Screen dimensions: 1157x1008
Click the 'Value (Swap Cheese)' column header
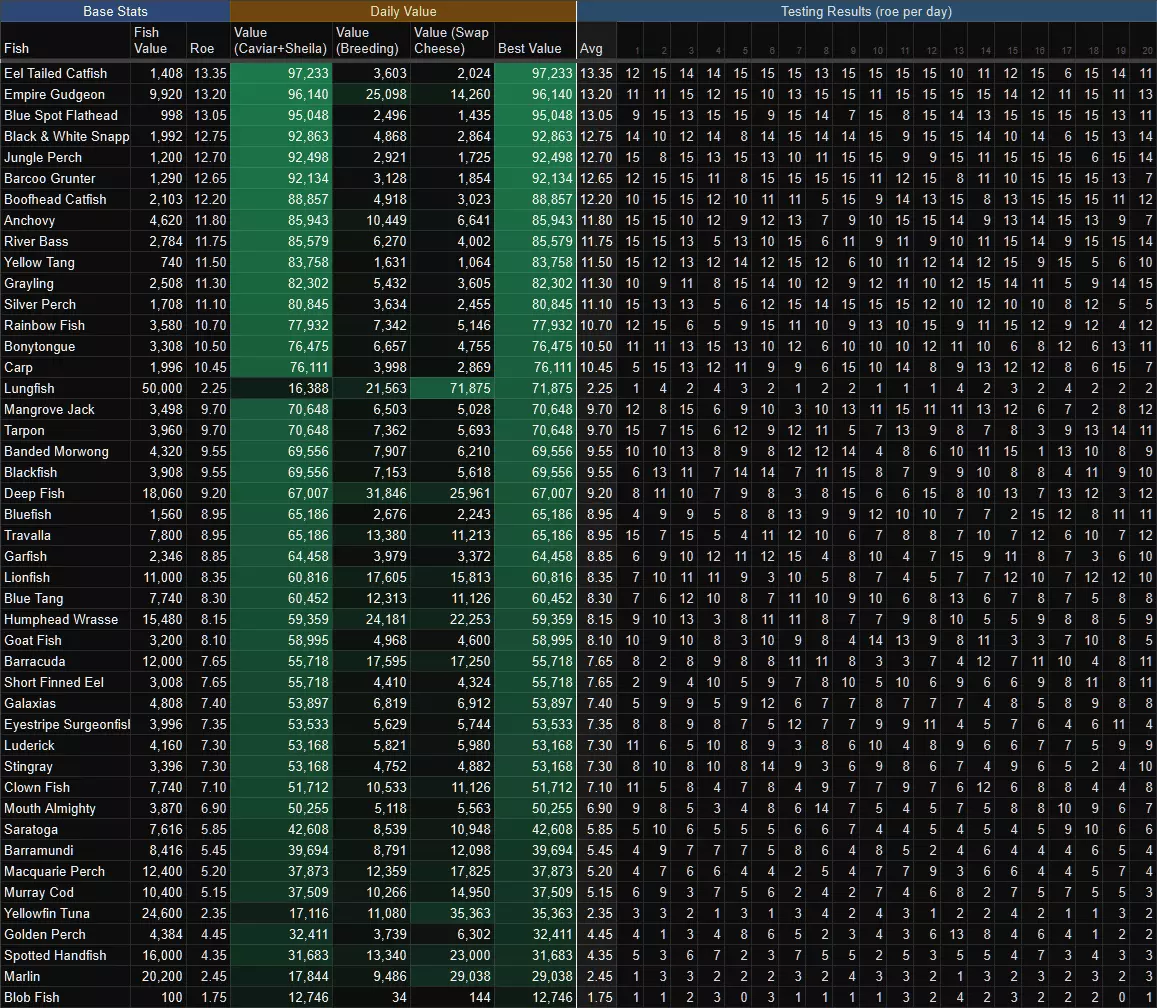(x=451, y=41)
